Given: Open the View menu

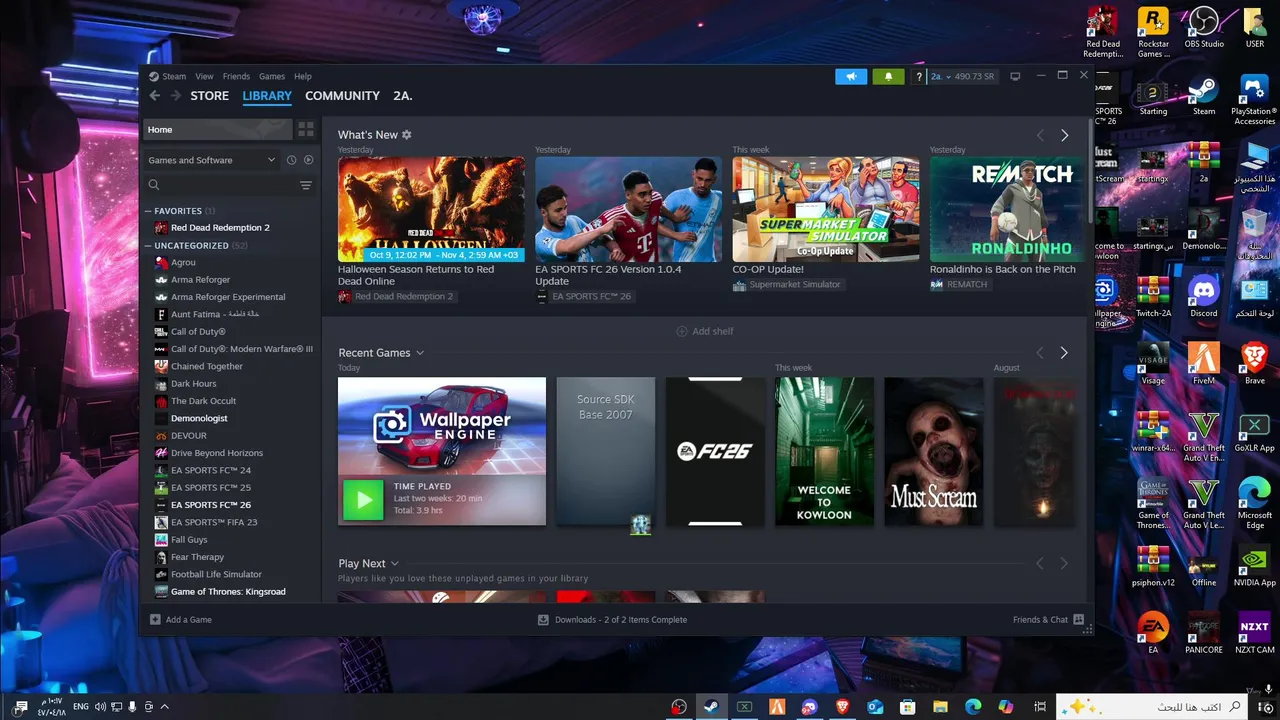Looking at the screenshot, I should click(204, 76).
